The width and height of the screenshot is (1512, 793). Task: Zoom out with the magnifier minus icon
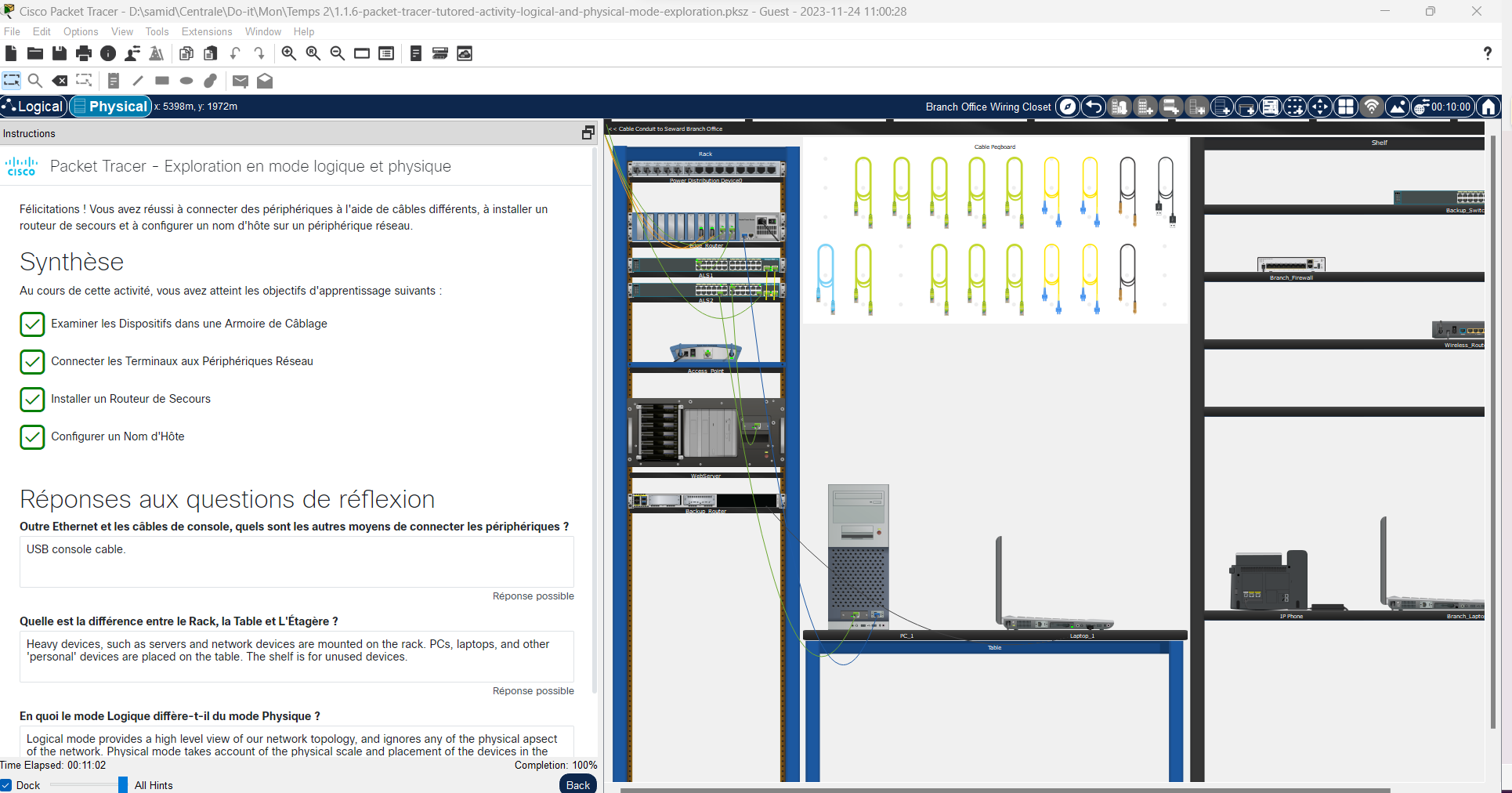click(338, 53)
